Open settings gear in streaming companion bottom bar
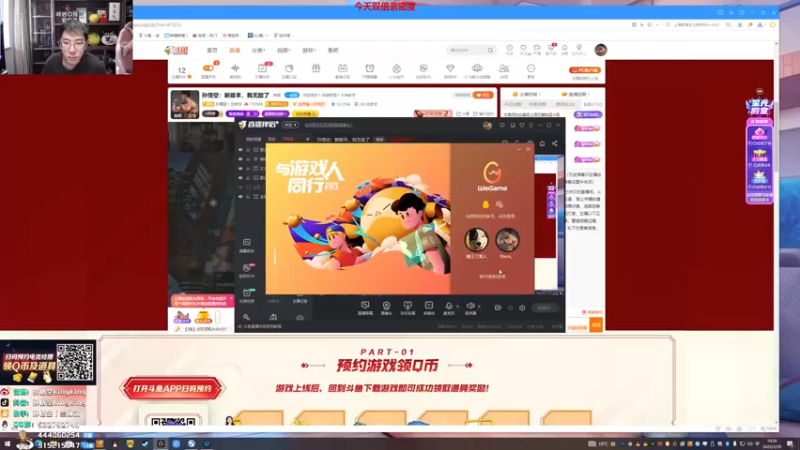This screenshot has width=800, height=450. [x=522, y=308]
